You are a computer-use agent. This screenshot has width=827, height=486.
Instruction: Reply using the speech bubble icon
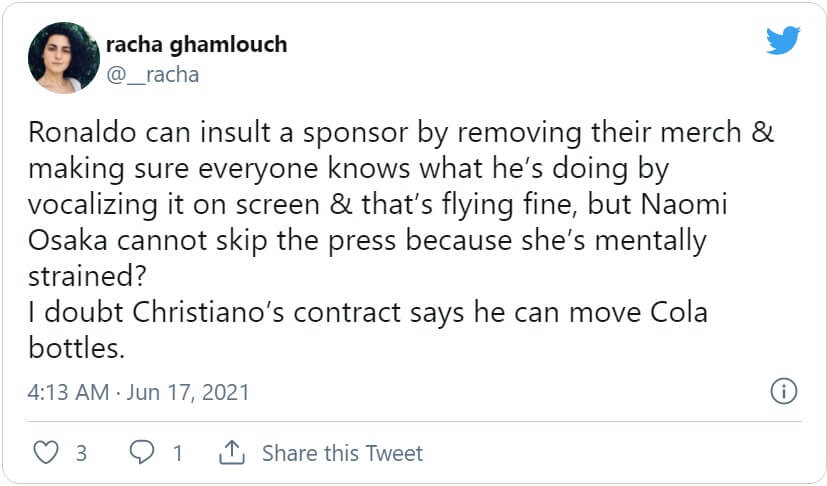click(143, 453)
